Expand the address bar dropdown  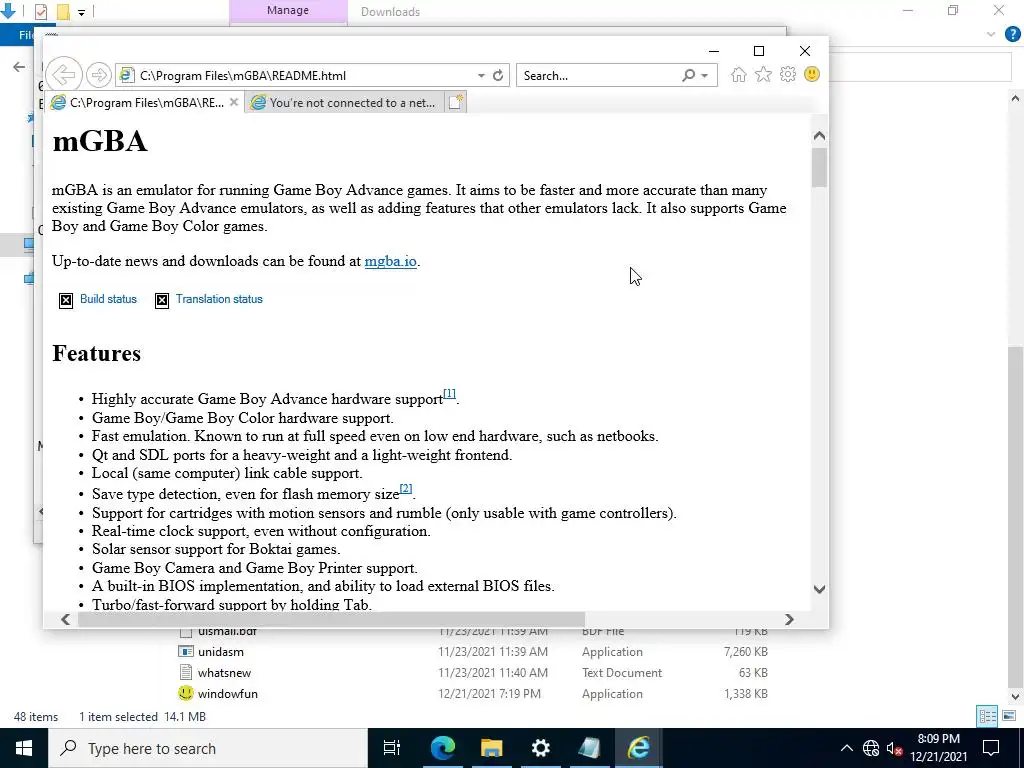tap(481, 75)
